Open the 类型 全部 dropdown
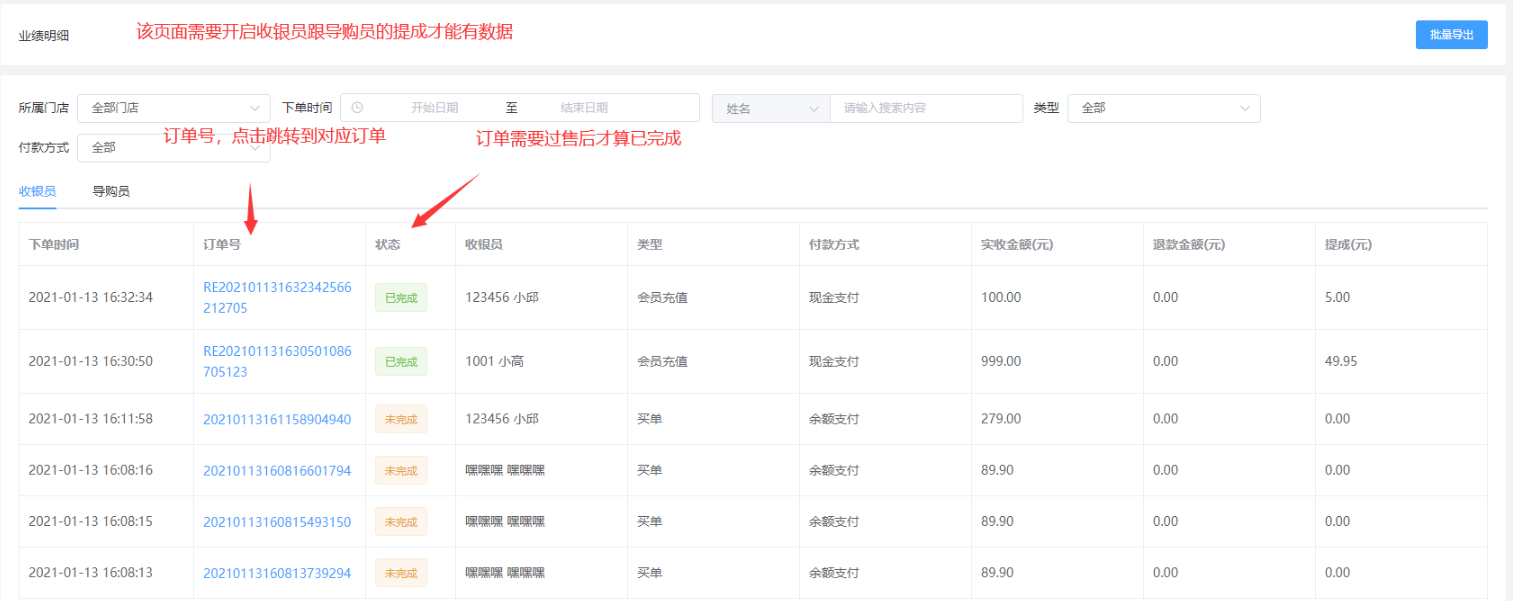This screenshot has width=1513, height=601. click(x=1164, y=108)
